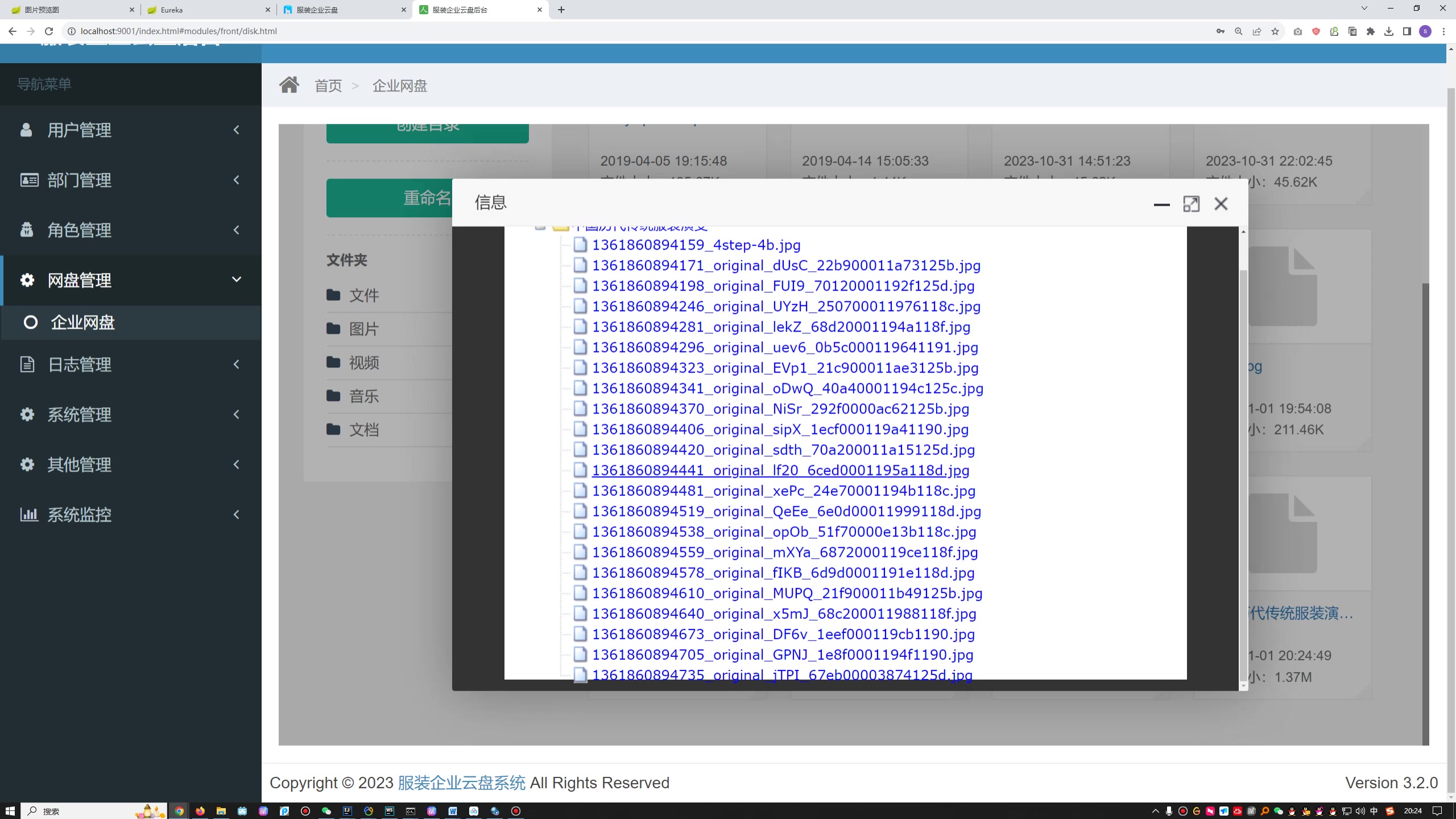
Task: Open the 音乐 folder category
Action: tap(364, 396)
